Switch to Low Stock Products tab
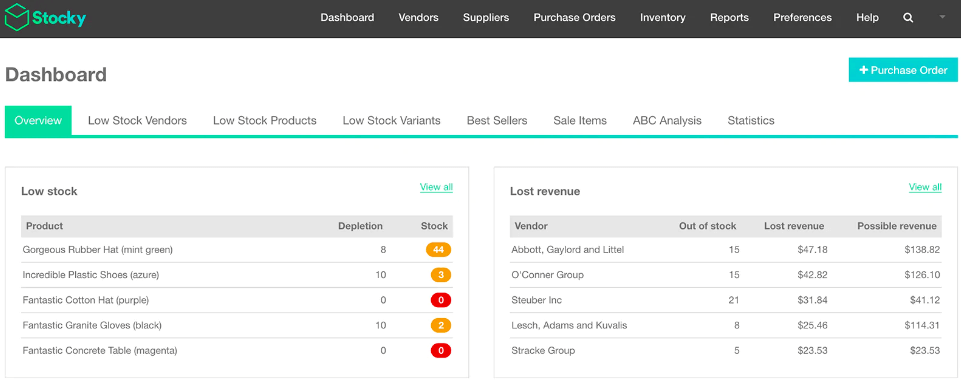 pyautogui.click(x=265, y=120)
